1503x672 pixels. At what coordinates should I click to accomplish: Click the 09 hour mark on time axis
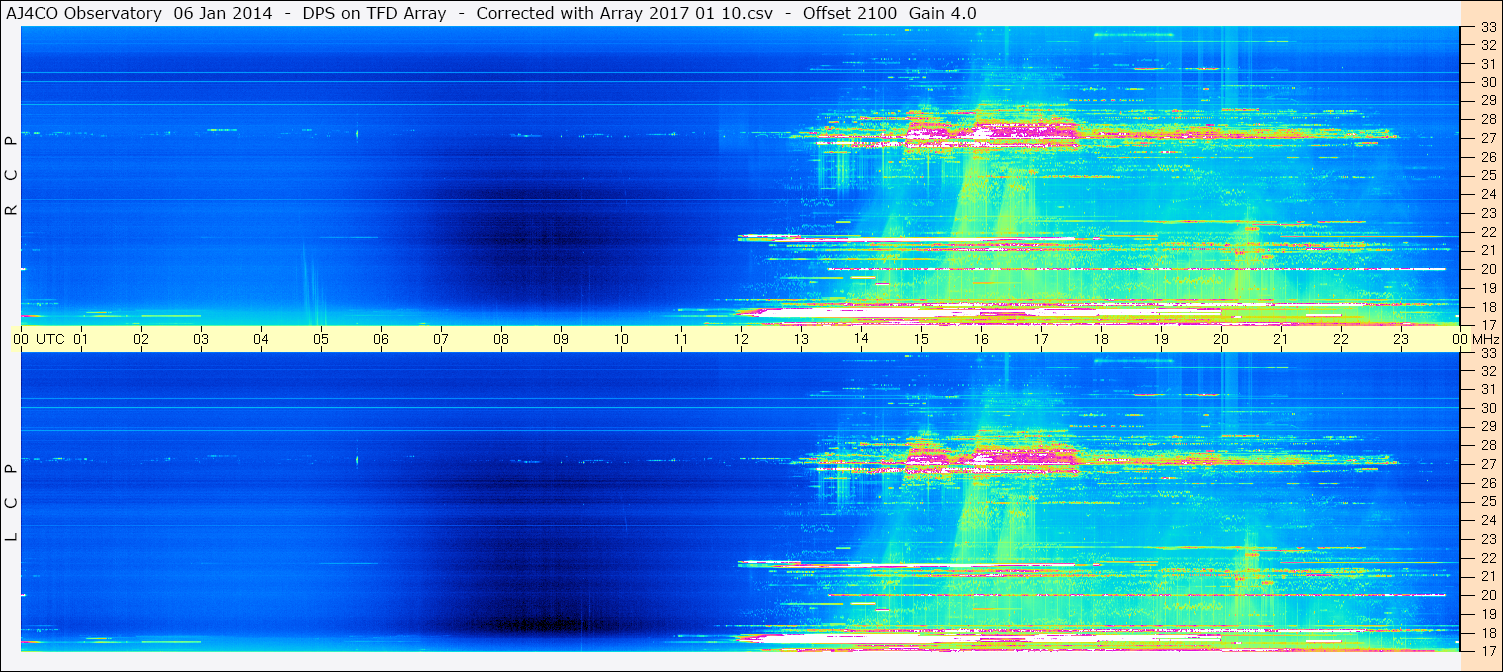click(x=561, y=339)
